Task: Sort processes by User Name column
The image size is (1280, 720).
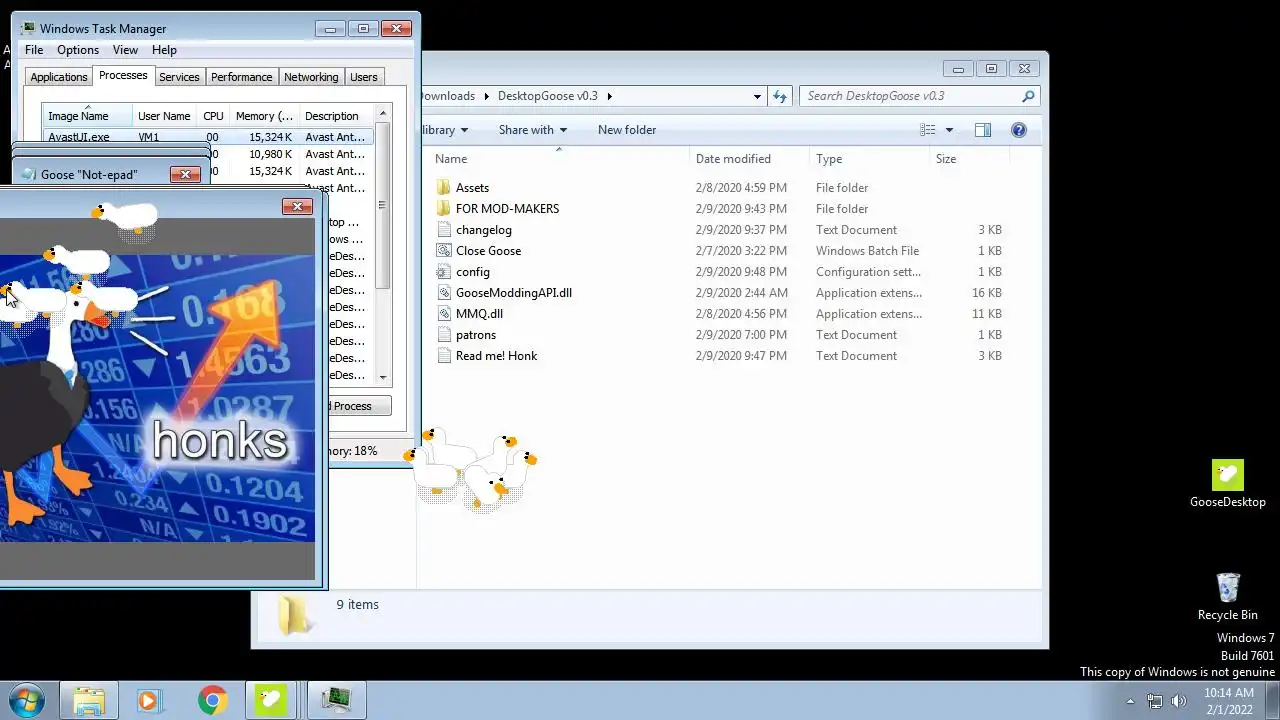Action: click(x=164, y=116)
